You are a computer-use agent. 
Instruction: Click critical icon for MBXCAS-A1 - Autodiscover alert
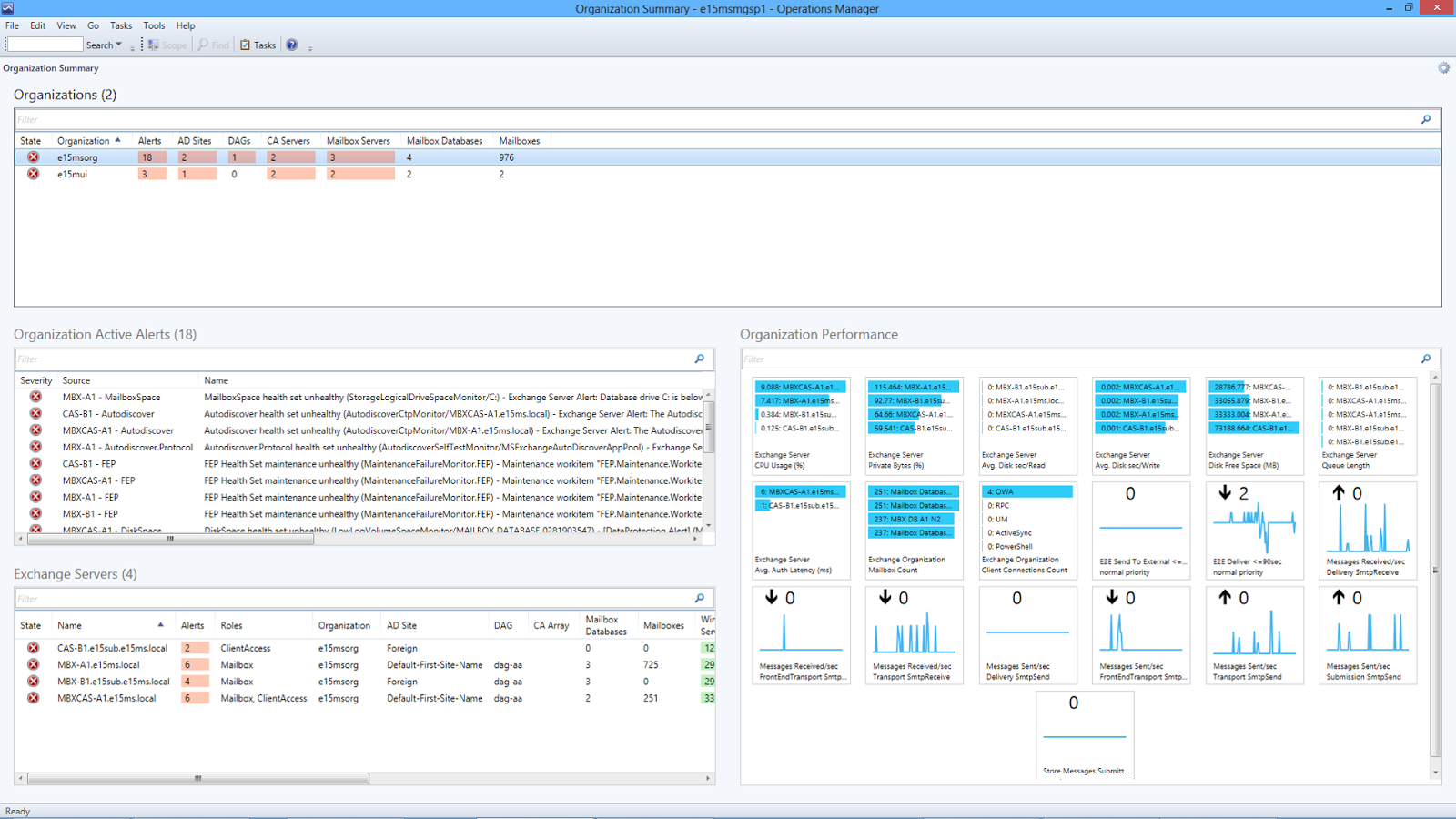[35, 430]
